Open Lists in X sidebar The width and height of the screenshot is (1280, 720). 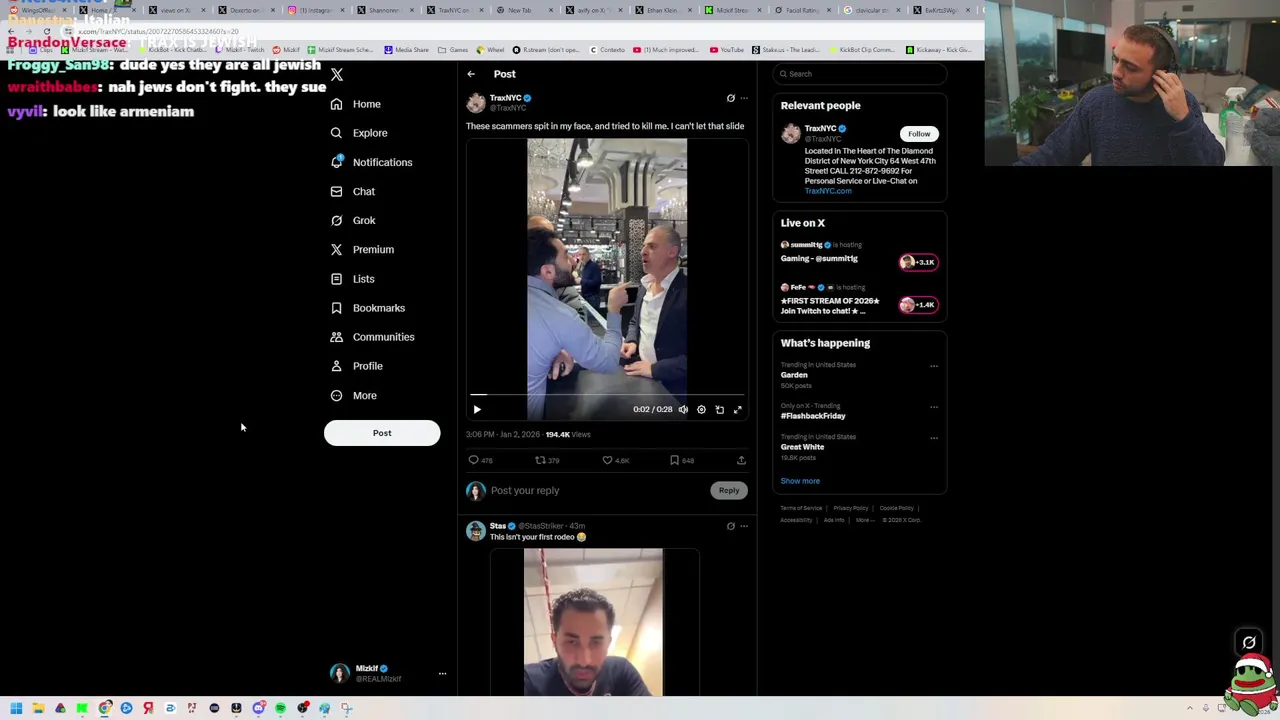click(x=352, y=279)
